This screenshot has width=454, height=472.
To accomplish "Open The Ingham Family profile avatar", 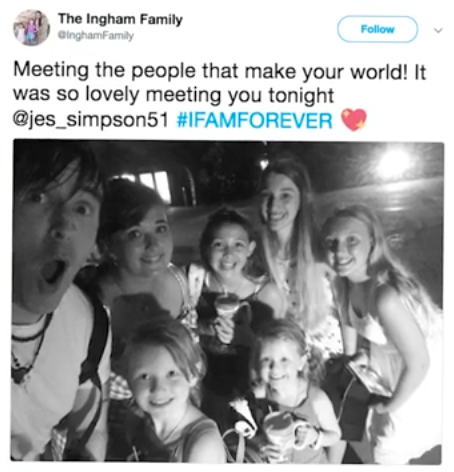I will tap(31, 28).
